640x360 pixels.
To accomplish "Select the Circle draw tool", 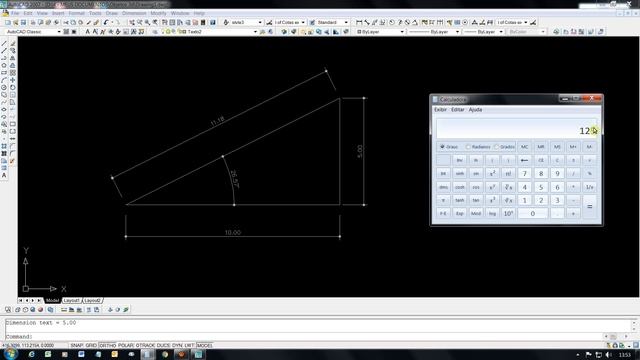I will [4, 87].
